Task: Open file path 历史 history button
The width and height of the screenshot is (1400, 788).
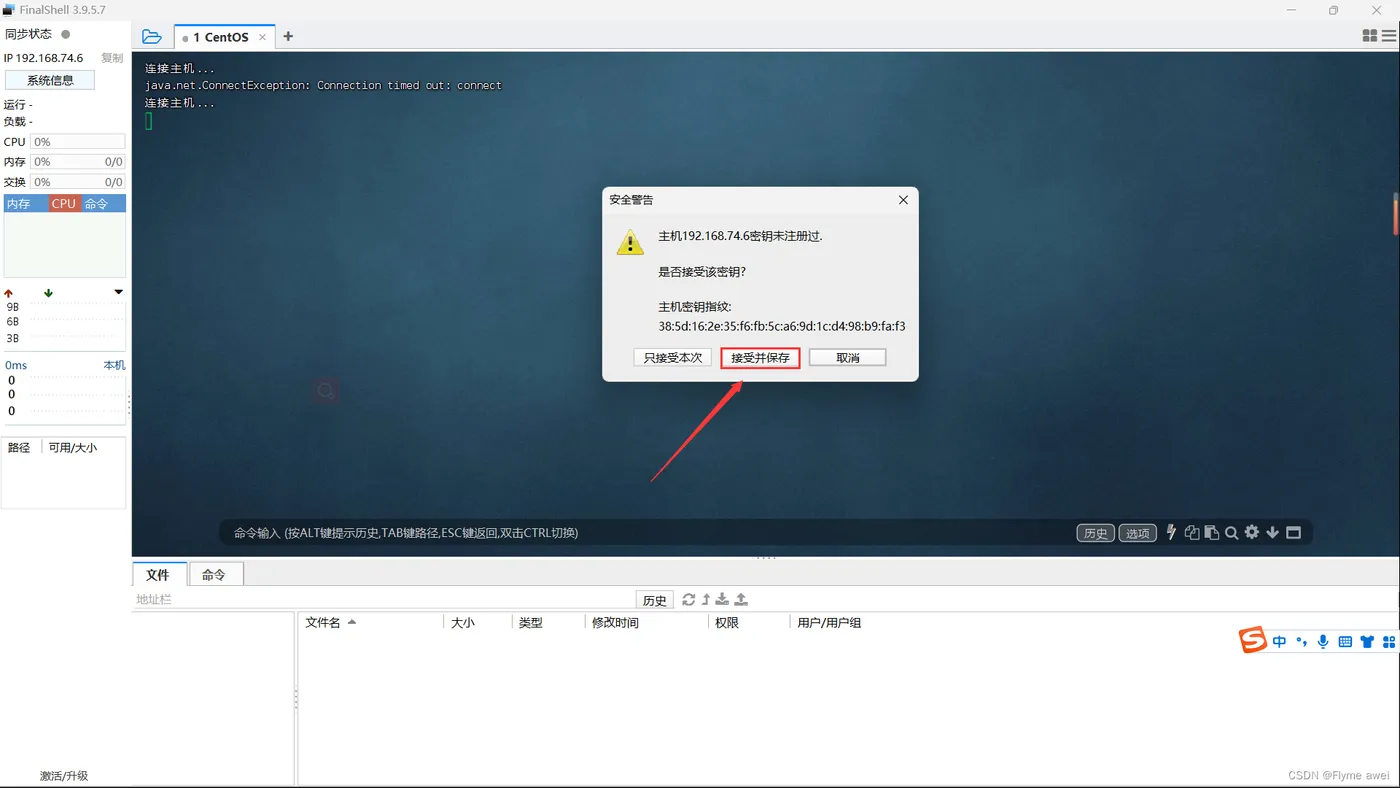Action: (655, 600)
